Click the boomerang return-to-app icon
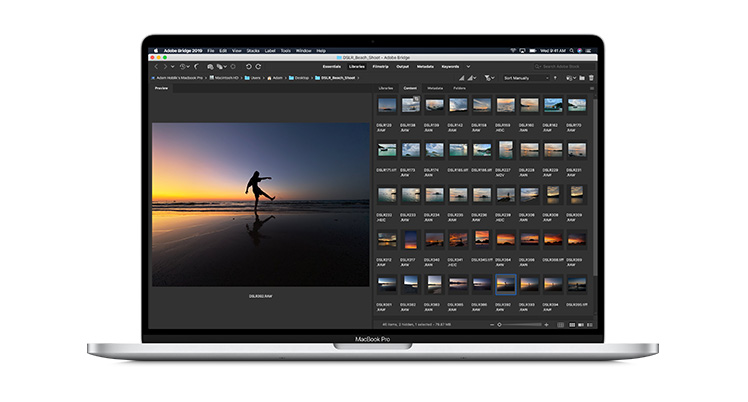The image size is (748, 402). (x=196, y=67)
